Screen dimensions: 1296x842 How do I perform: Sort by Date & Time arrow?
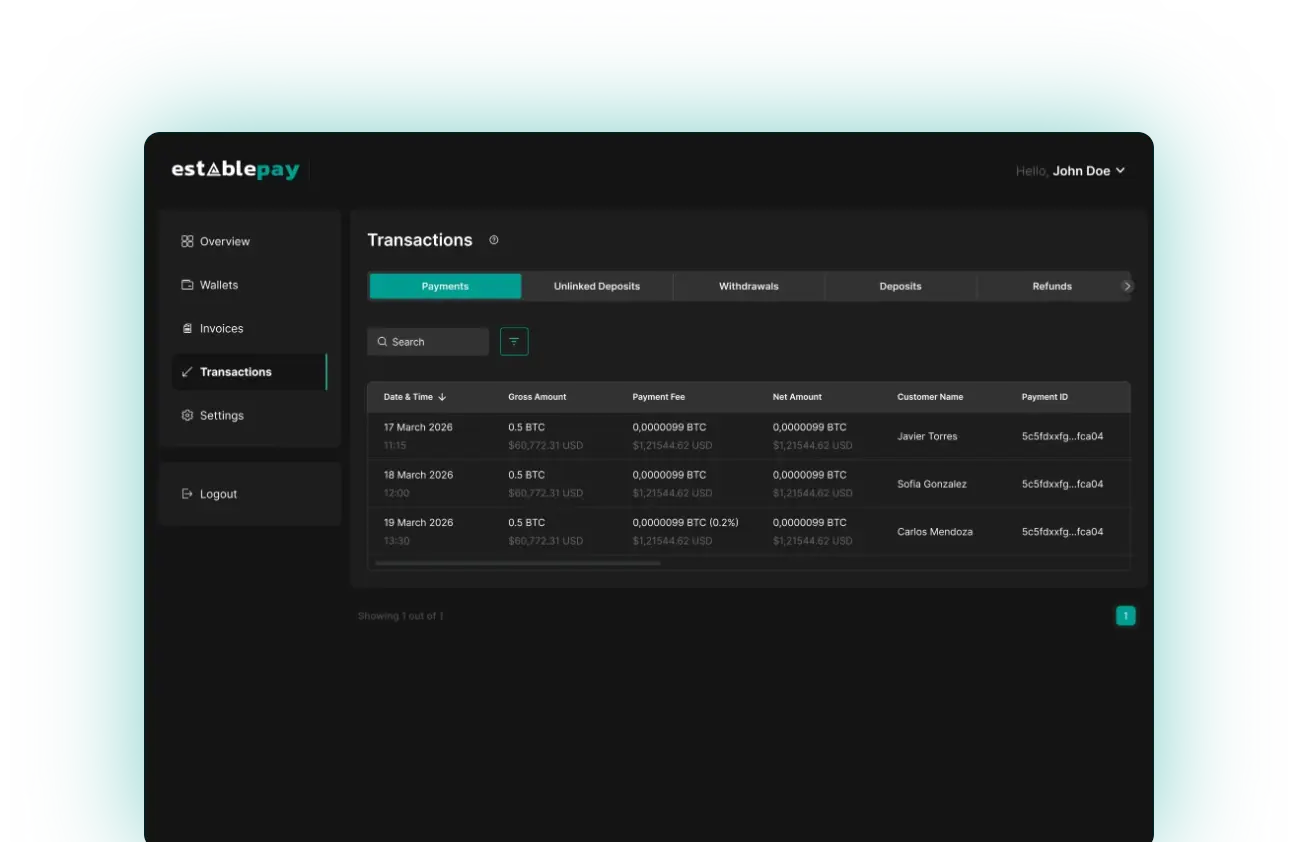(x=442, y=397)
